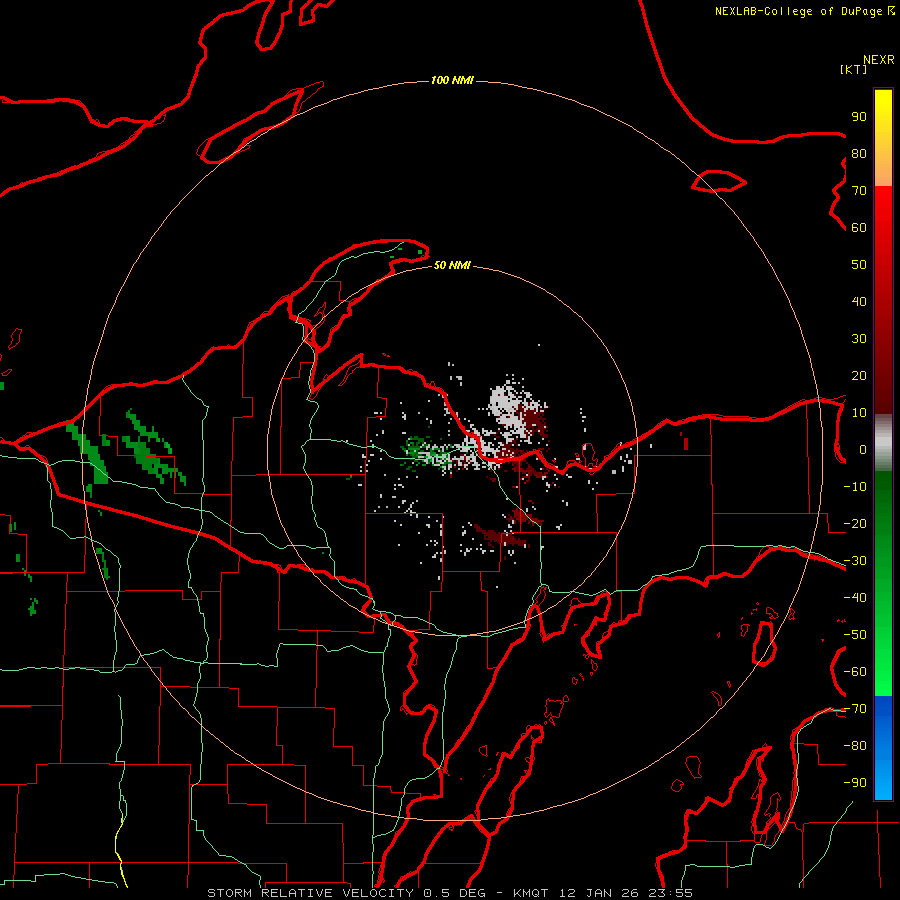Click the -60 value on the velocity scale
This screenshot has height=900, width=900.
click(x=855, y=672)
